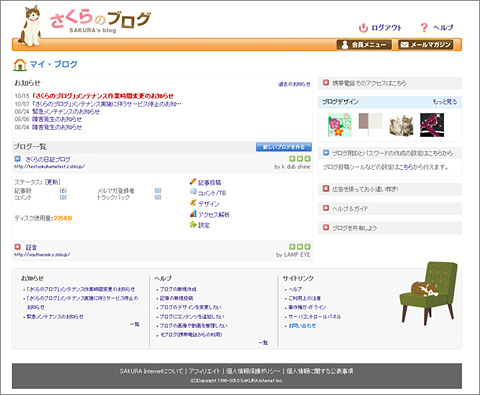
Task: Click the 新しいブログを作る button
Action: click(x=284, y=147)
